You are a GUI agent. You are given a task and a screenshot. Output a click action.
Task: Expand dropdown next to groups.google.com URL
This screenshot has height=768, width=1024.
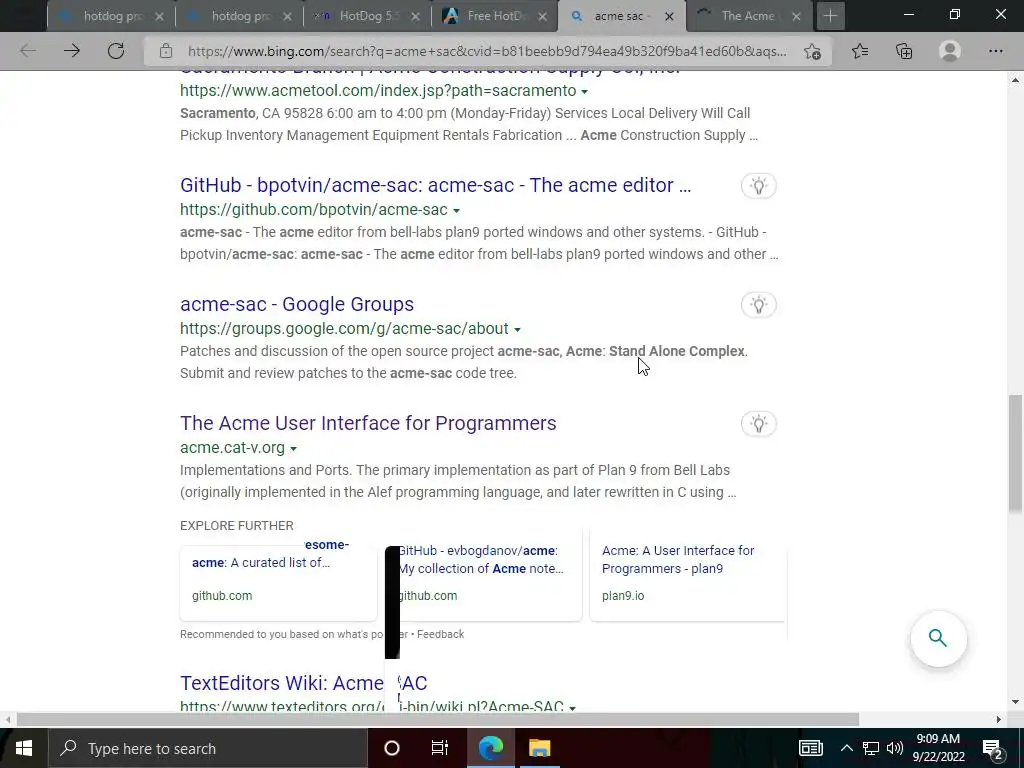(x=517, y=329)
